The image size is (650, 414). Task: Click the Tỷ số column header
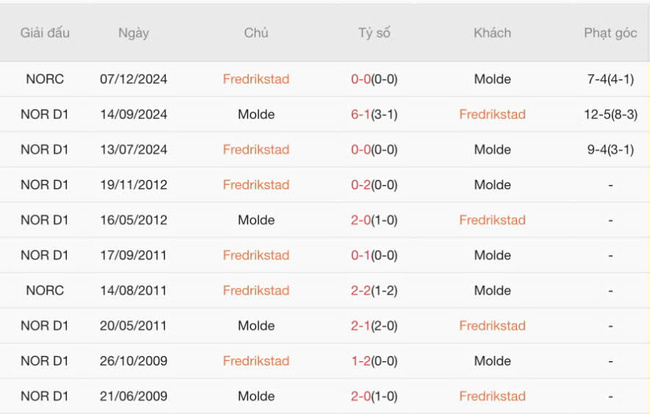tap(374, 33)
